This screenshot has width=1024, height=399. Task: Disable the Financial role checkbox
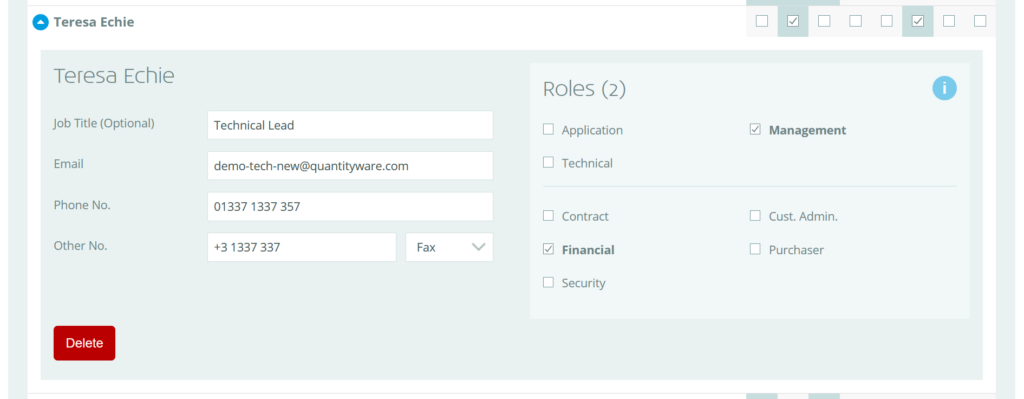tap(549, 249)
